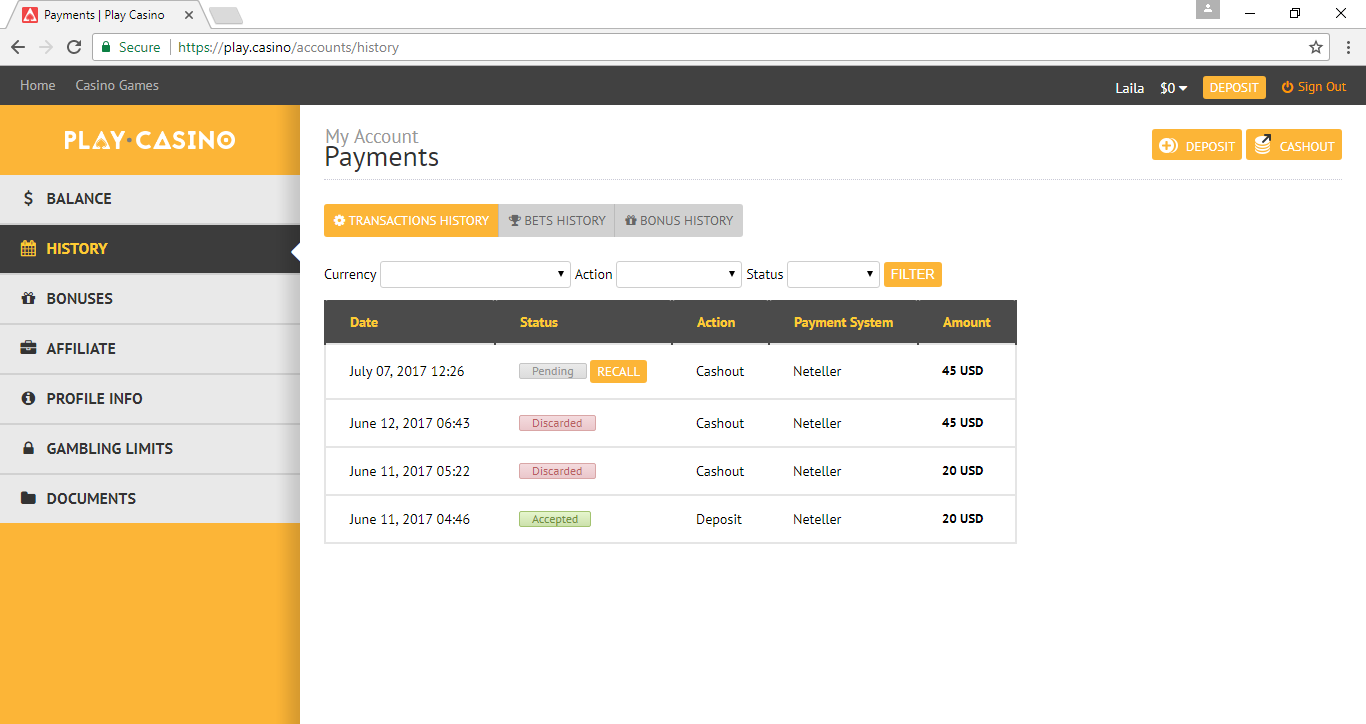This screenshot has height=724, width=1366.
Task: Click the calendar icon beside History
Action: tap(28, 249)
